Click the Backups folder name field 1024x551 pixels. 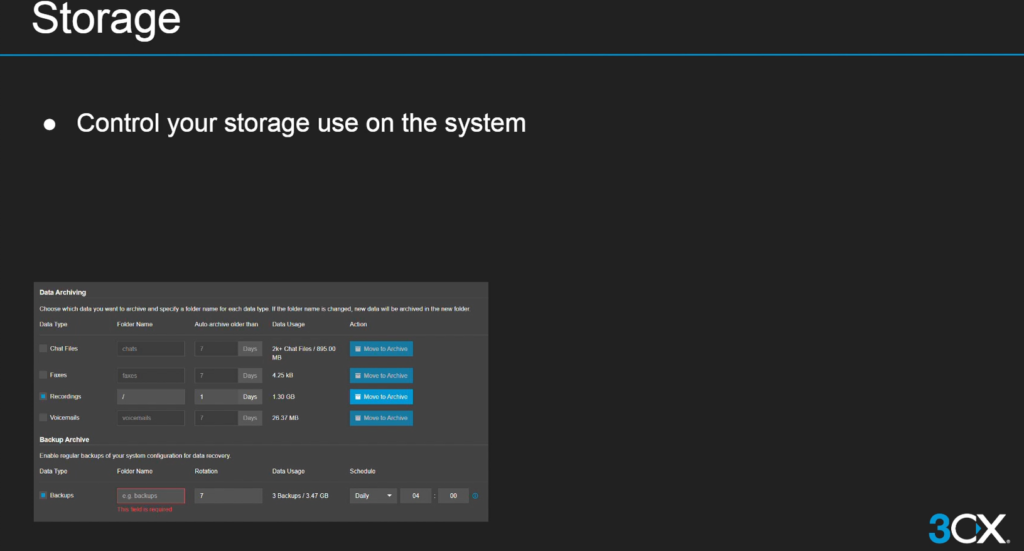[151, 496]
